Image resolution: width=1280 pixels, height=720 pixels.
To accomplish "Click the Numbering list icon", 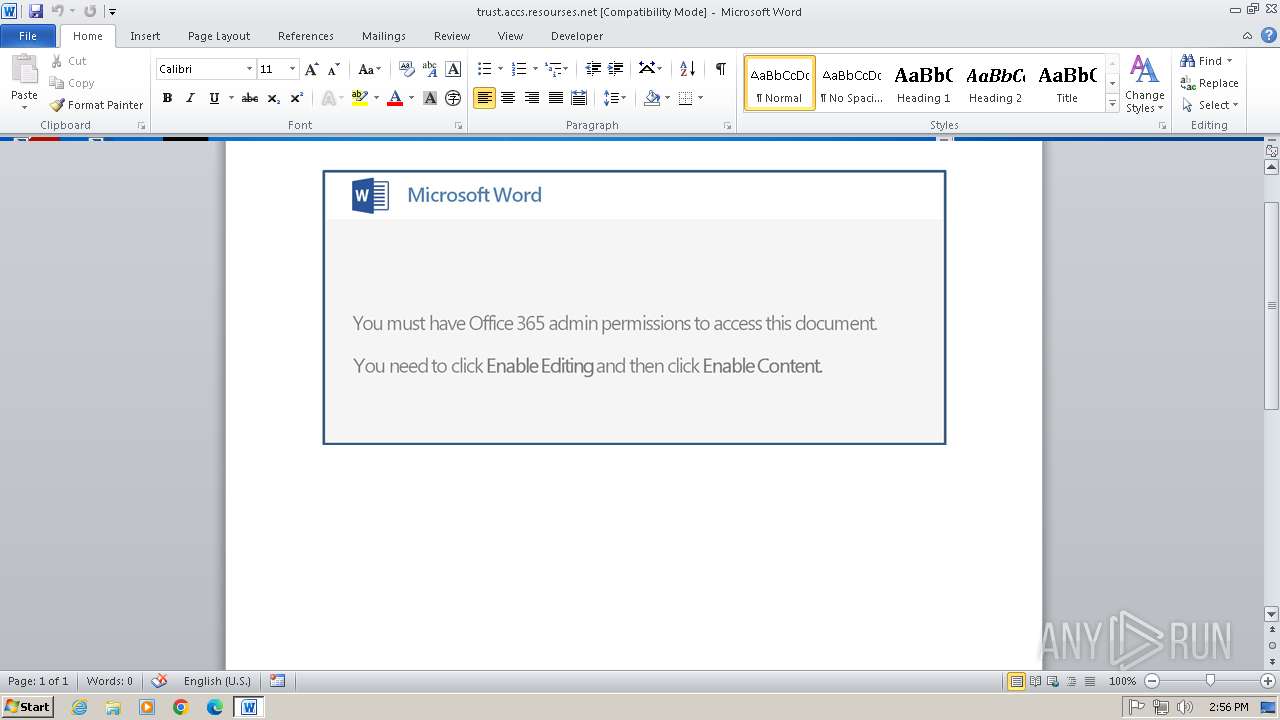I will (518, 69).
